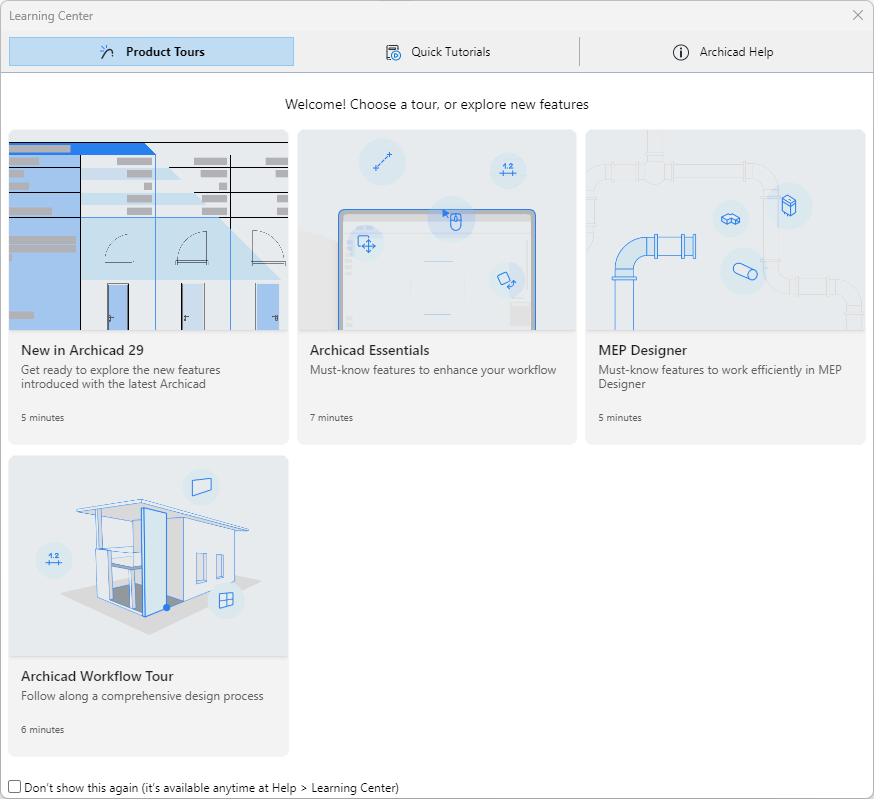The image size is (874, 799).
Task: Click the Quick Tutorials play-document icon
Action: (x=393, y=52)
